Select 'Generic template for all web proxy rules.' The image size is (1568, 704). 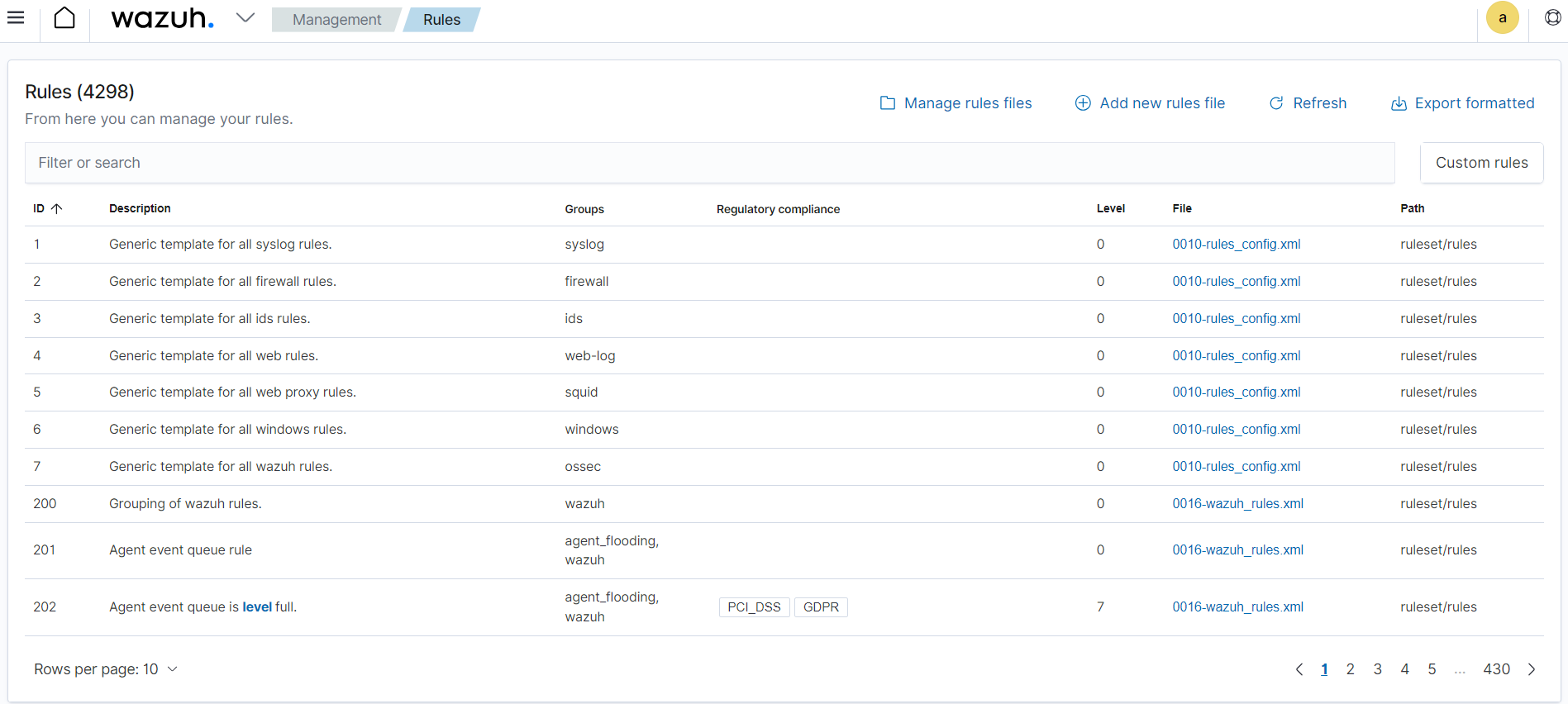[x=232, y=392]
